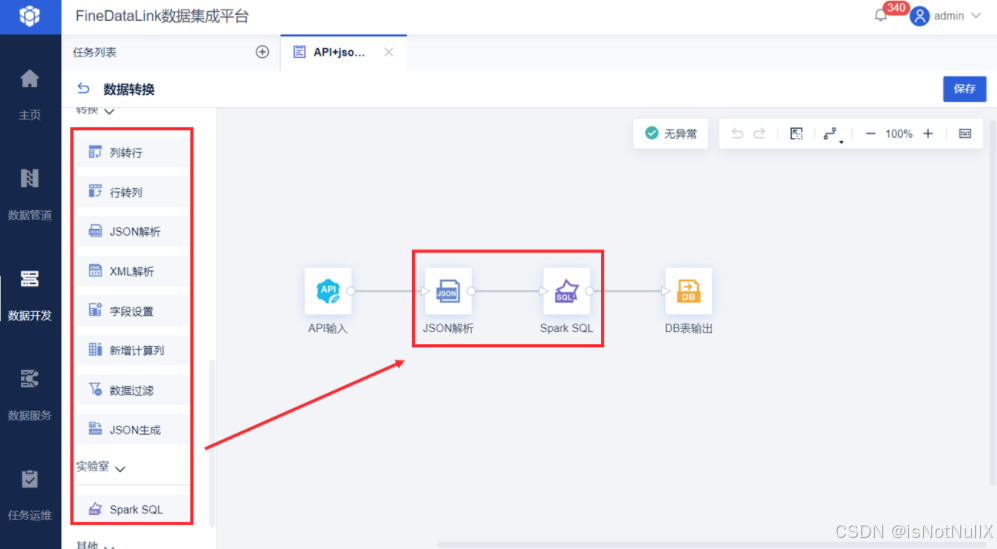Click the 100% zoom level

[x=898, y=134]
